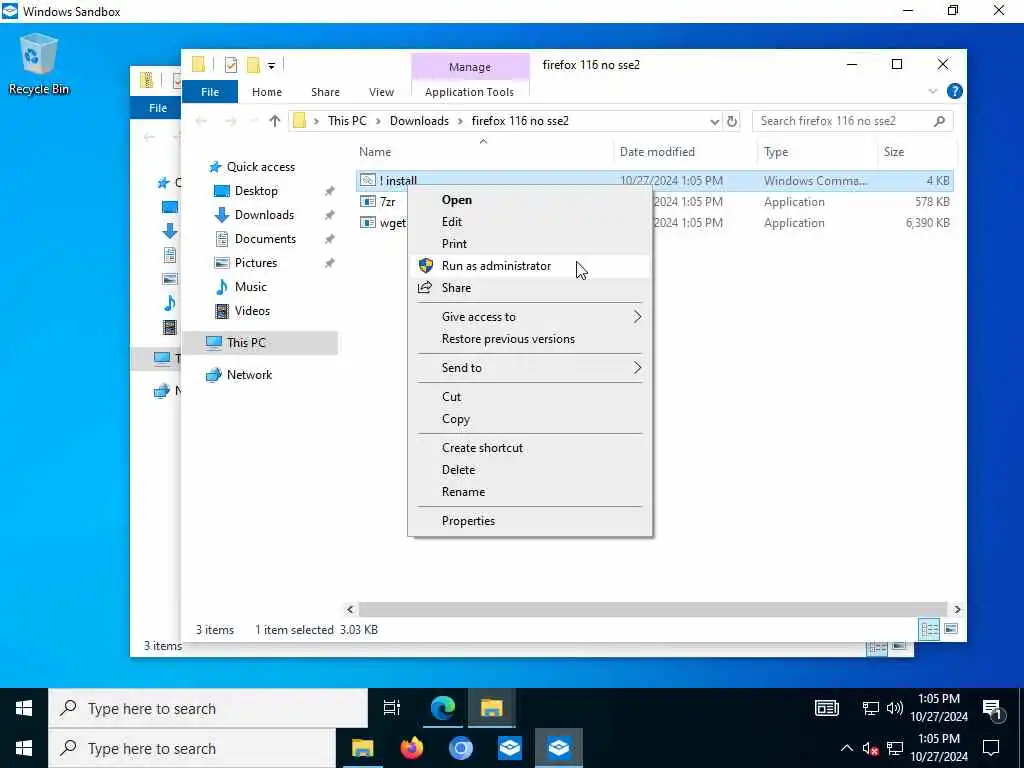Switch to the Home ribbon tab
This screenshot has width=1024, height=768.
pyautogui.click(x=266, y=92)
